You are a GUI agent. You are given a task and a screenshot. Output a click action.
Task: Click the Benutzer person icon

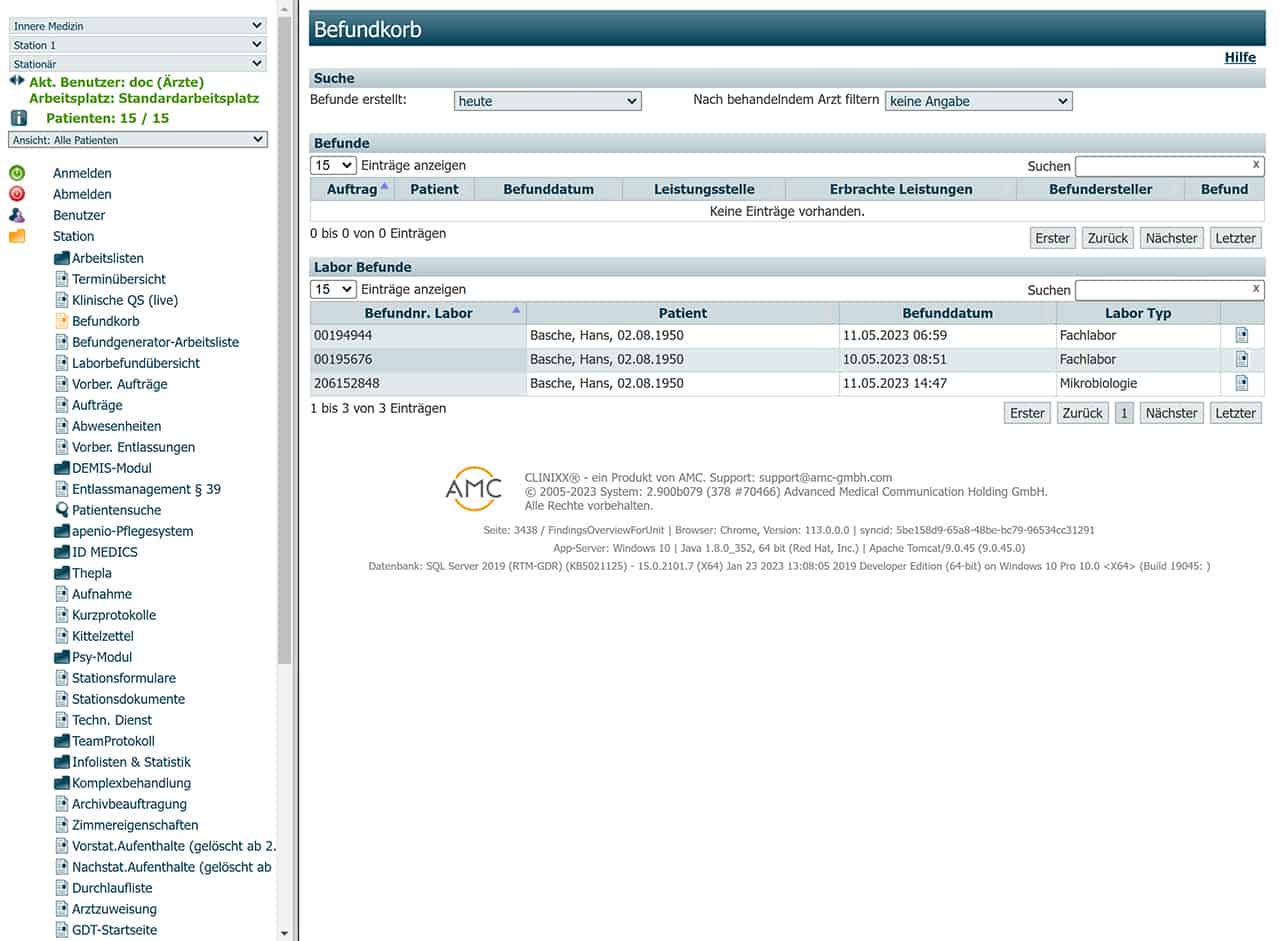tap(17, 215)
